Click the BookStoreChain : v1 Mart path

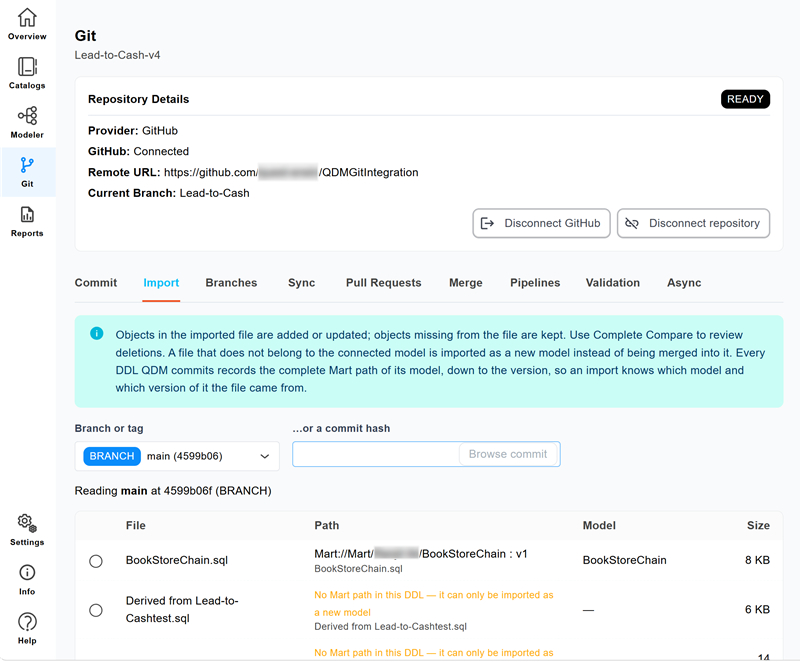click(x=421, y=554)
